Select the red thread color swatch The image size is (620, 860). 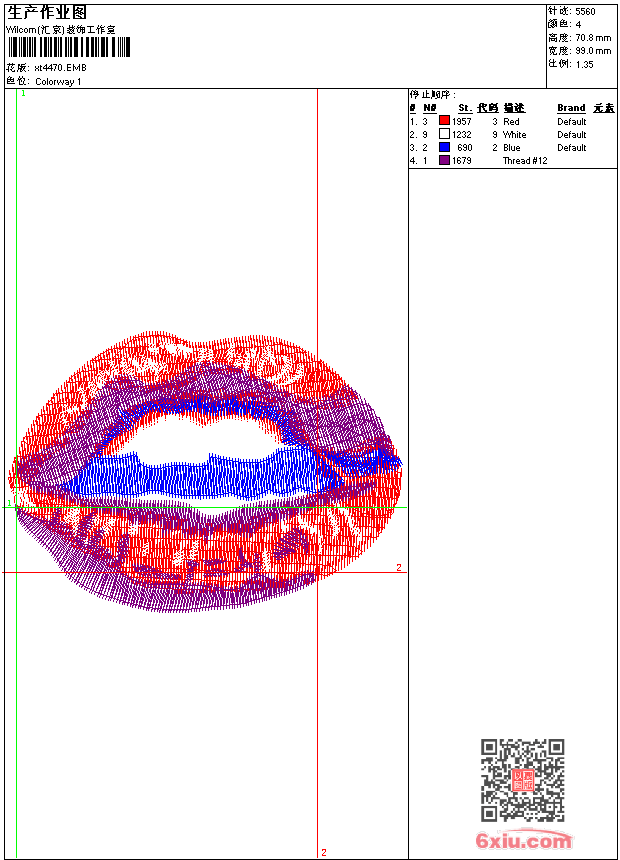point(444,121)
